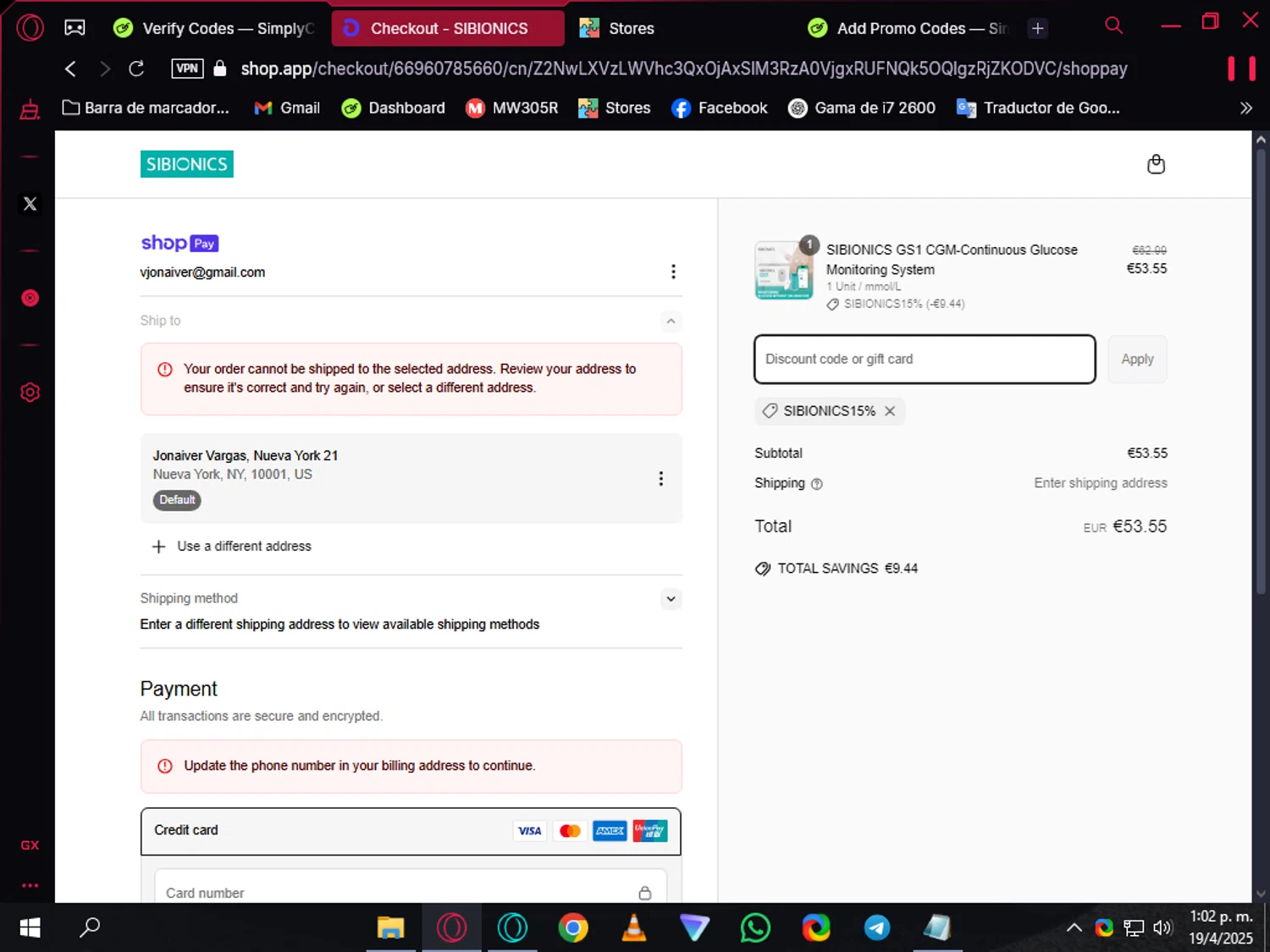
Task: Remove the SIBIONICS15% discount code
Action: pyautogui.click(x=890, y=411)
